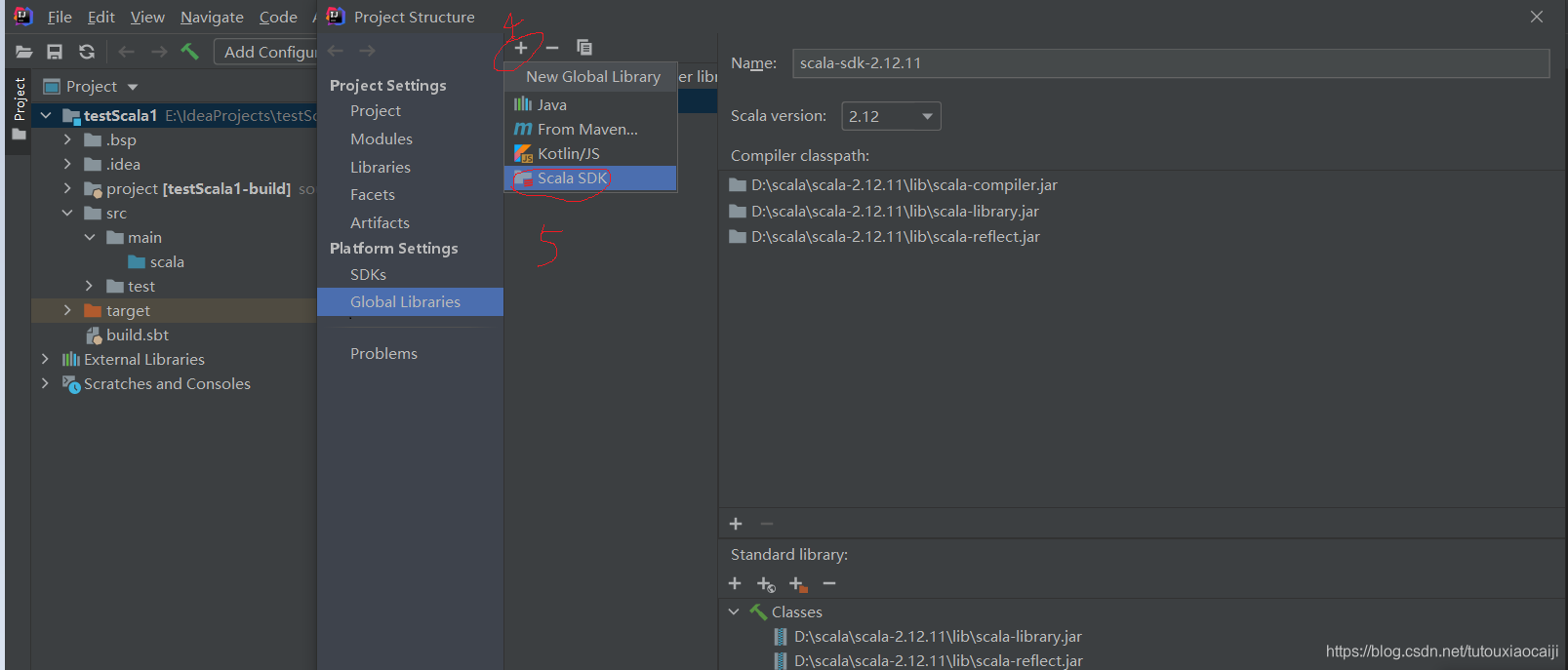Select Project under Project Settings
1568x670 pixels.
[x=376, y=111]
